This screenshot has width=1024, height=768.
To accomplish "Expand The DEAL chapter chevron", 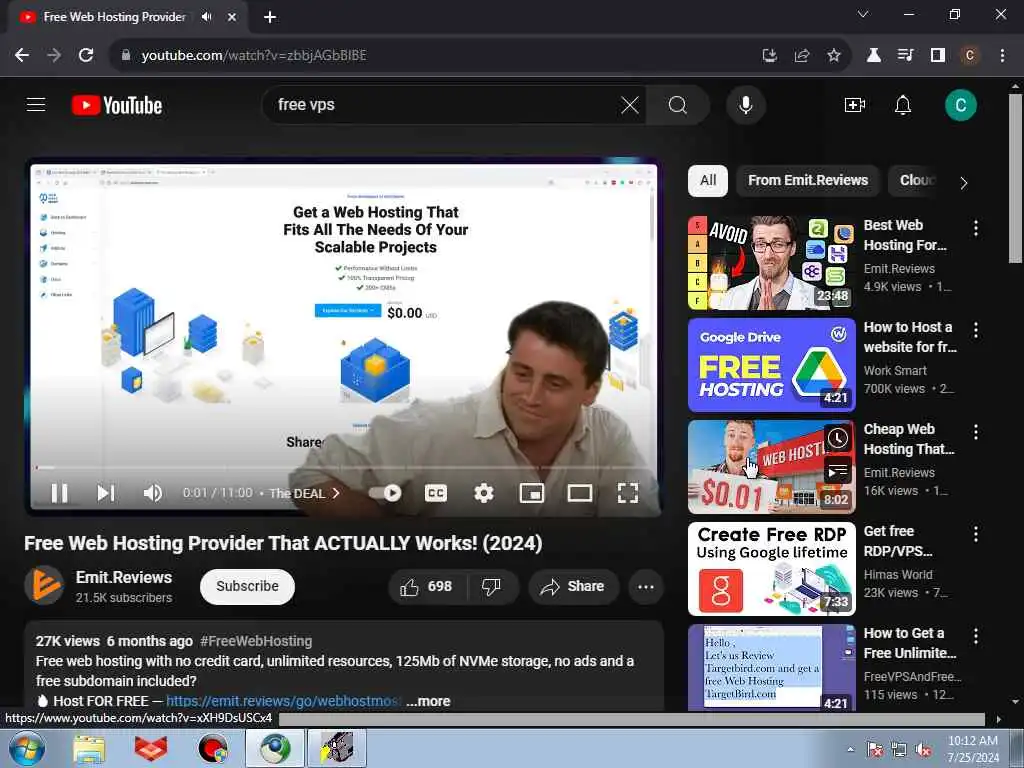I will pyautogui.click(x=336, y=493).
